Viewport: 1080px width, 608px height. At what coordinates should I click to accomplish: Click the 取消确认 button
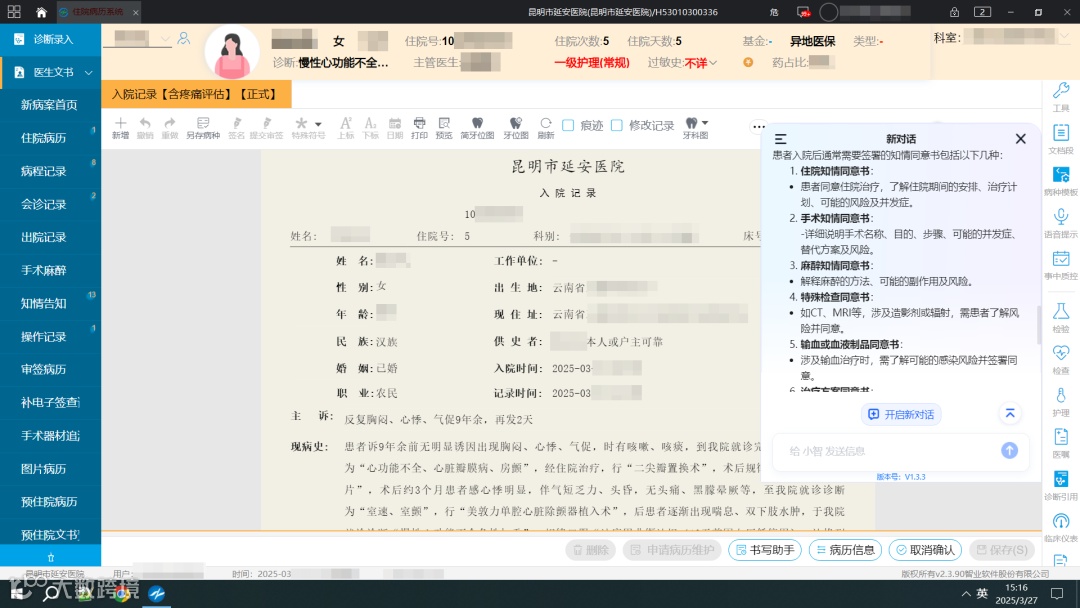click(925, 549)
